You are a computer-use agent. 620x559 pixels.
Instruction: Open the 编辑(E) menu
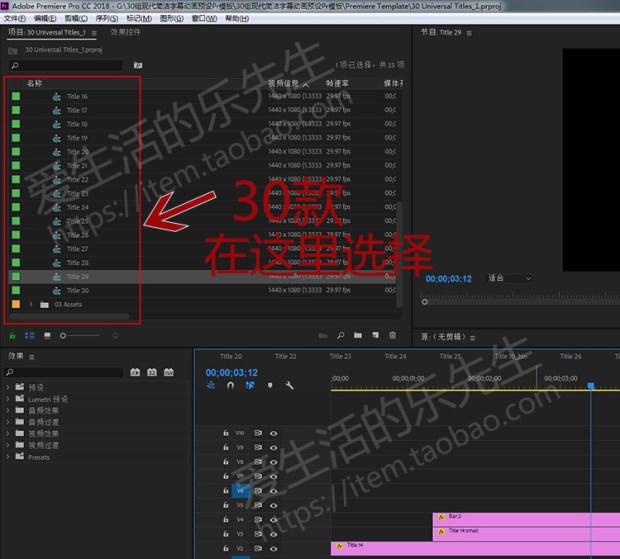[45, 19]
